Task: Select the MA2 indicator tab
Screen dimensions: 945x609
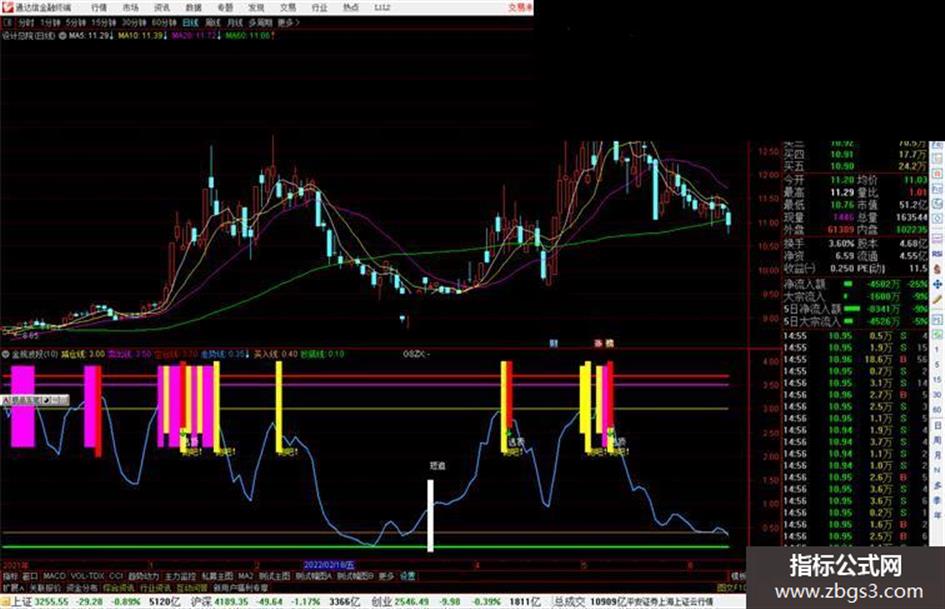Action: click(x=245, y=576)
